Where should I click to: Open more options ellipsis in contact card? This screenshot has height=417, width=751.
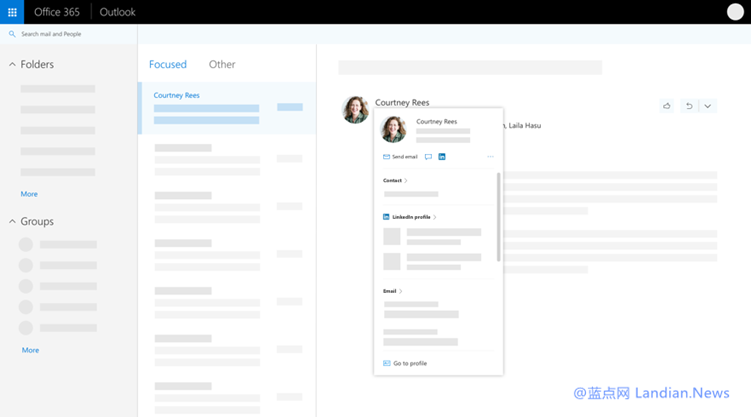pos(490,157)
